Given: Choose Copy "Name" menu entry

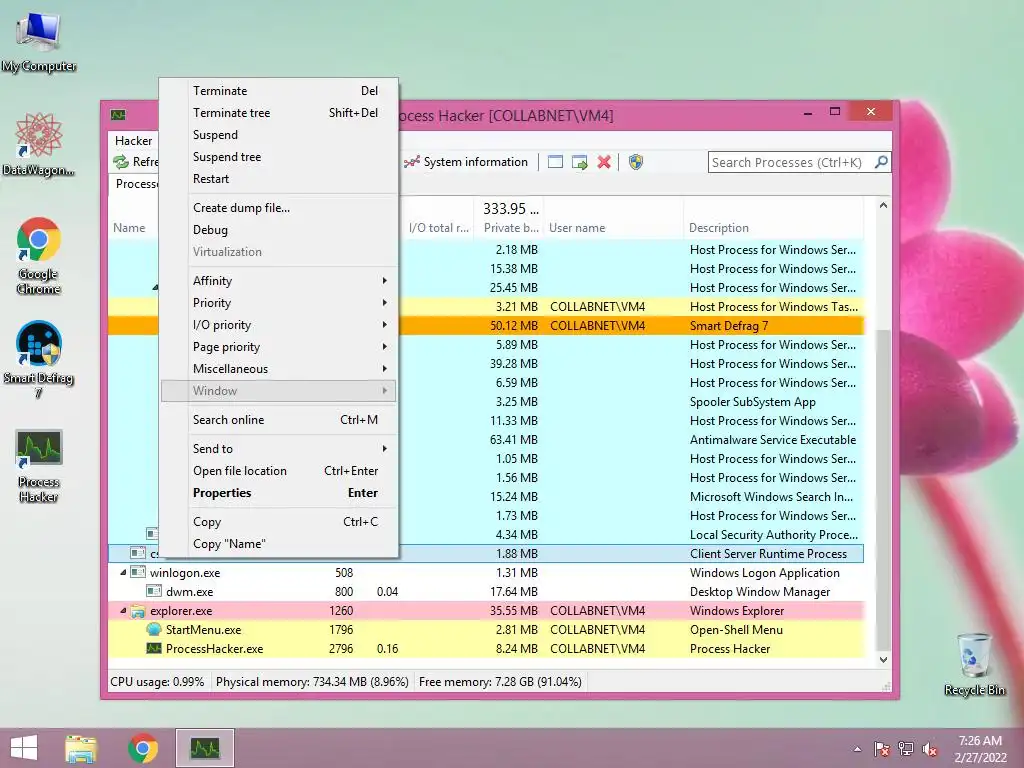Looking at the screenshot, I should (x=280, y=544).
